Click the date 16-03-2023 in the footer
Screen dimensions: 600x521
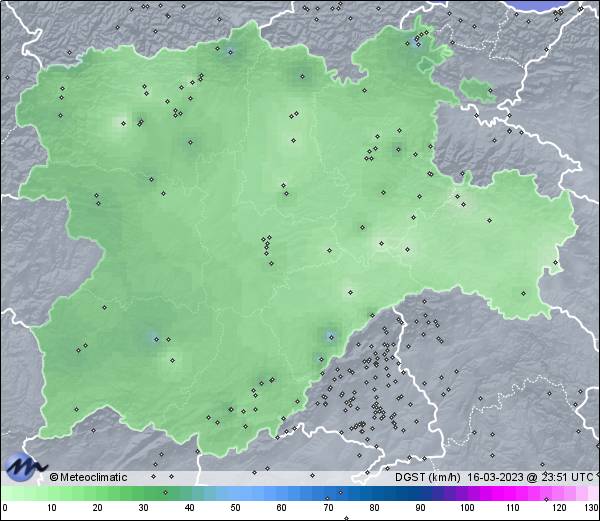coord(496,477)
